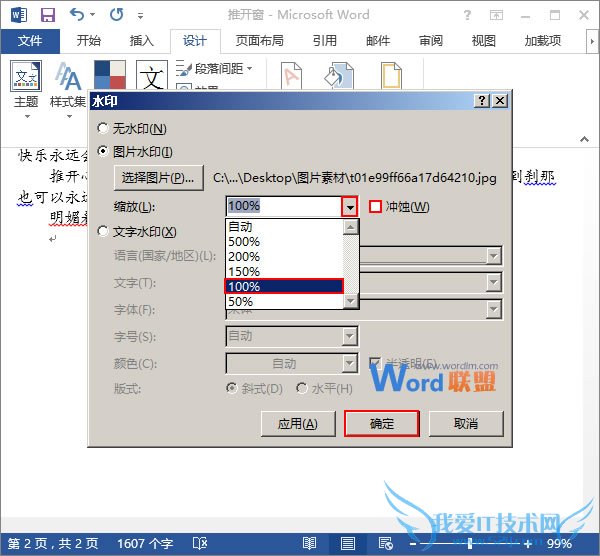Click the scale combo box dropdown arrow
The width and height of the screenshot is (600, 556).
tap(350, 207)
